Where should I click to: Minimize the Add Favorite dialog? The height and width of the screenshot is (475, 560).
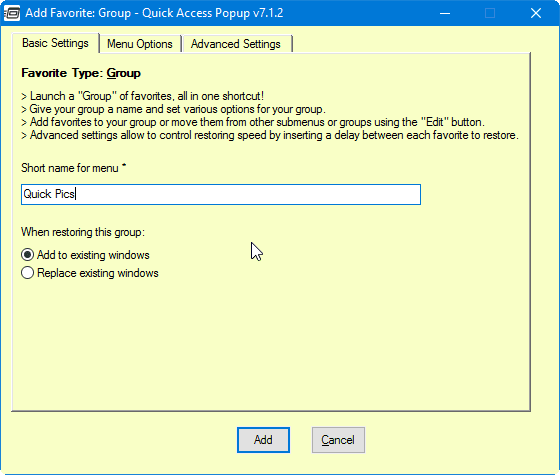tap(445, 14)
